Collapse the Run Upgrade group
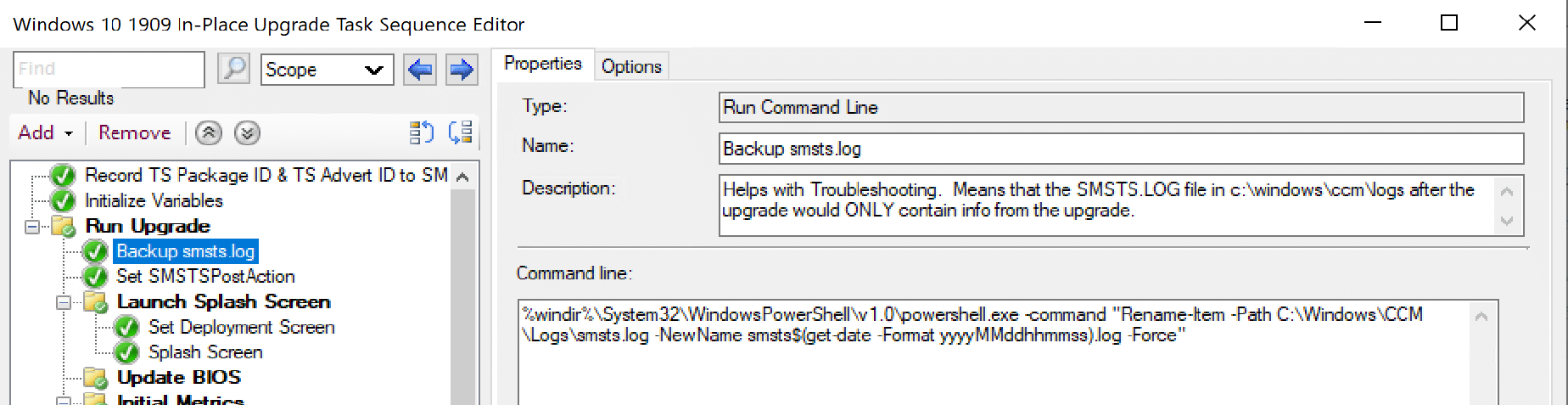The width and height of the screenshot is (1568, 405). pos(32,227)
